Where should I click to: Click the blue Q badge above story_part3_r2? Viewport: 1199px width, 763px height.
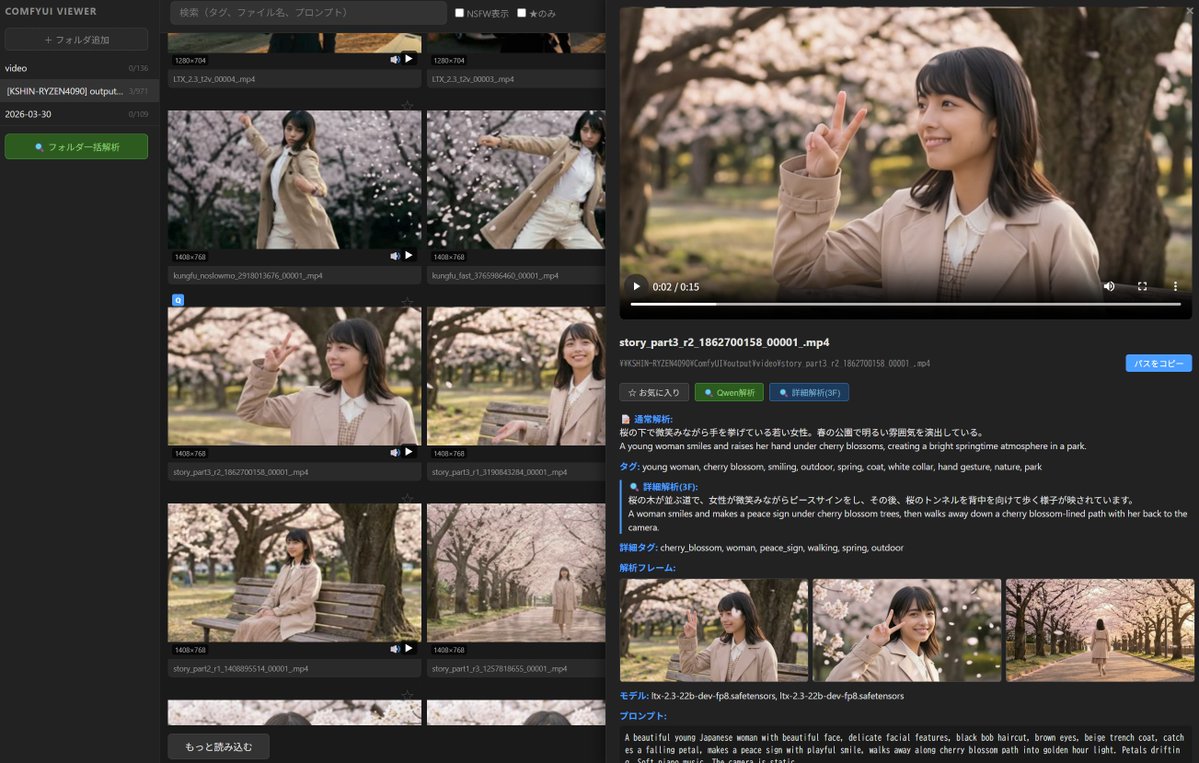177,300
